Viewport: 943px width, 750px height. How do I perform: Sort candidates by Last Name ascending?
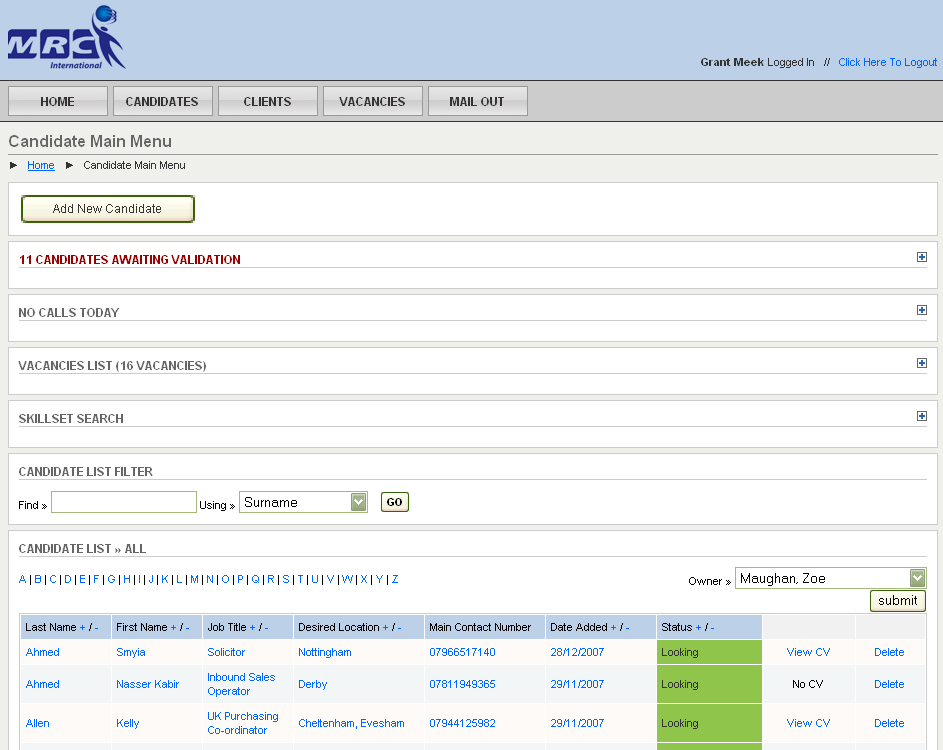click(84, 625)
